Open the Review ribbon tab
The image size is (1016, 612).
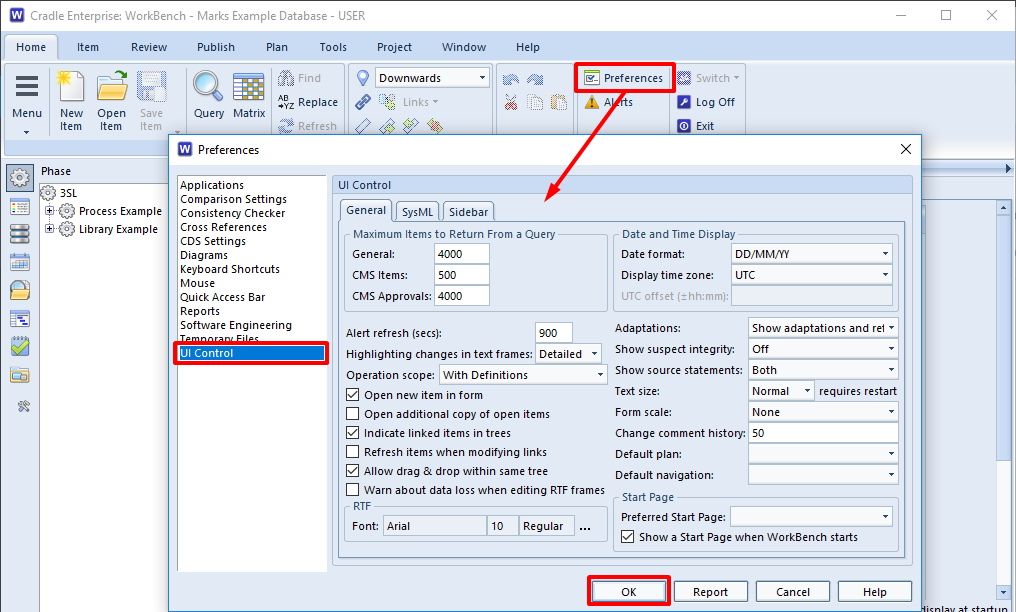tap(149, 47)
